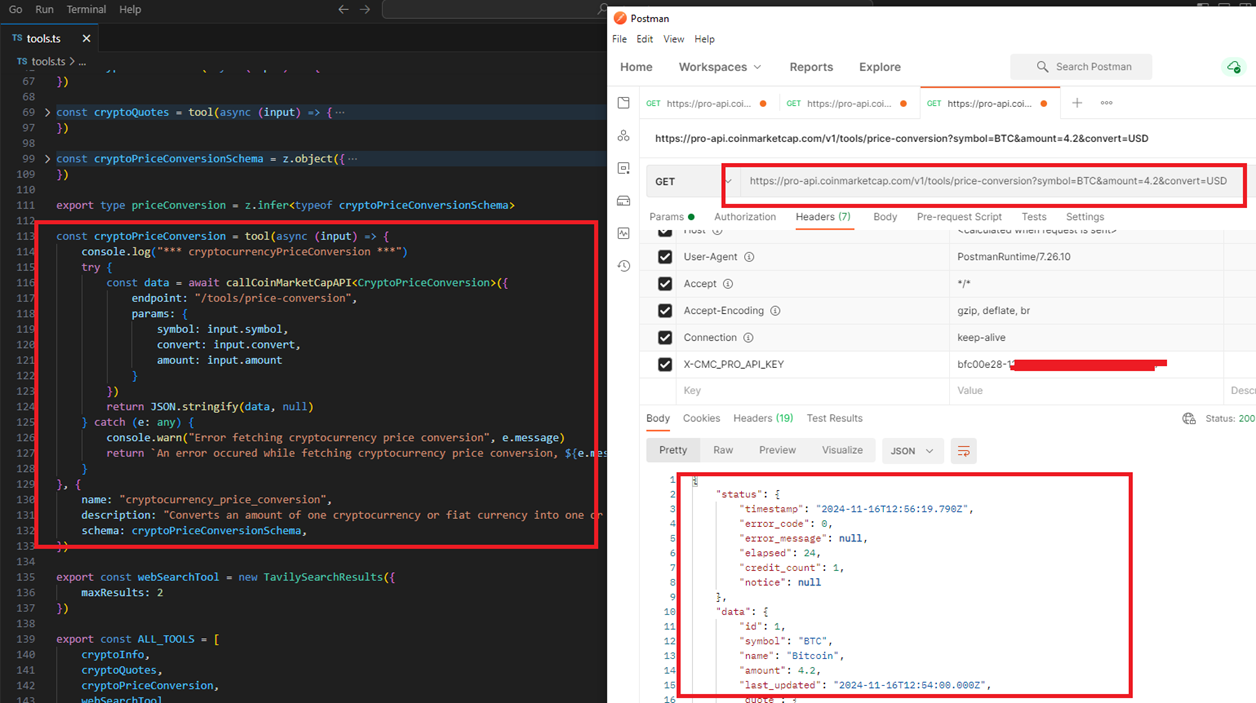Open the Run menu in VS Code
The height and width of the screenshot is (703, 1256).
tap(44, 9)
